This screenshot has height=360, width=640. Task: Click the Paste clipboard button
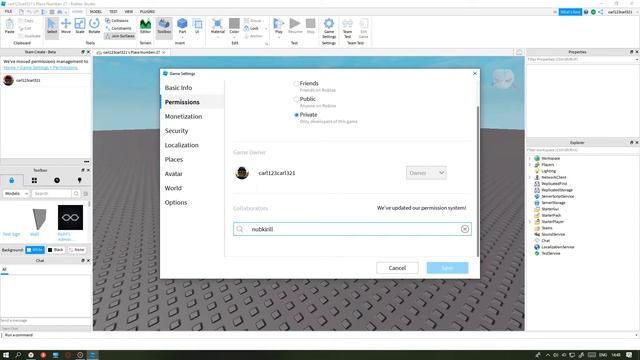pos(9,26)
